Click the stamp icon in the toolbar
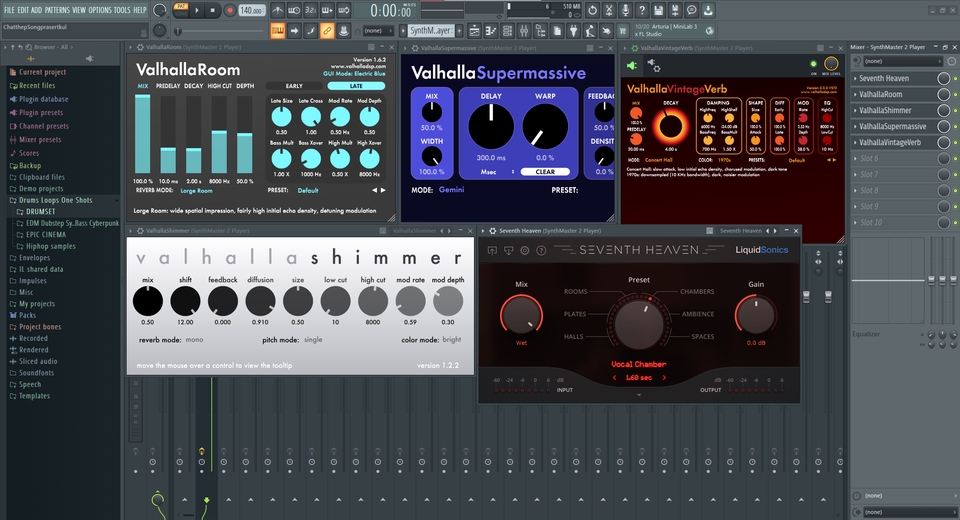960x520 pixels. [343, 31]
